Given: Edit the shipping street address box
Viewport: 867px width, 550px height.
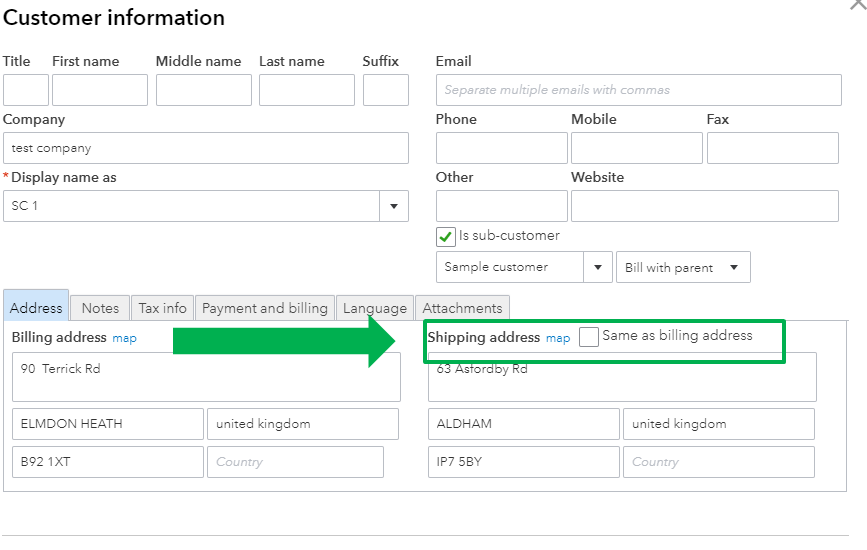Looking at the screenshot, I should [622, 377].
